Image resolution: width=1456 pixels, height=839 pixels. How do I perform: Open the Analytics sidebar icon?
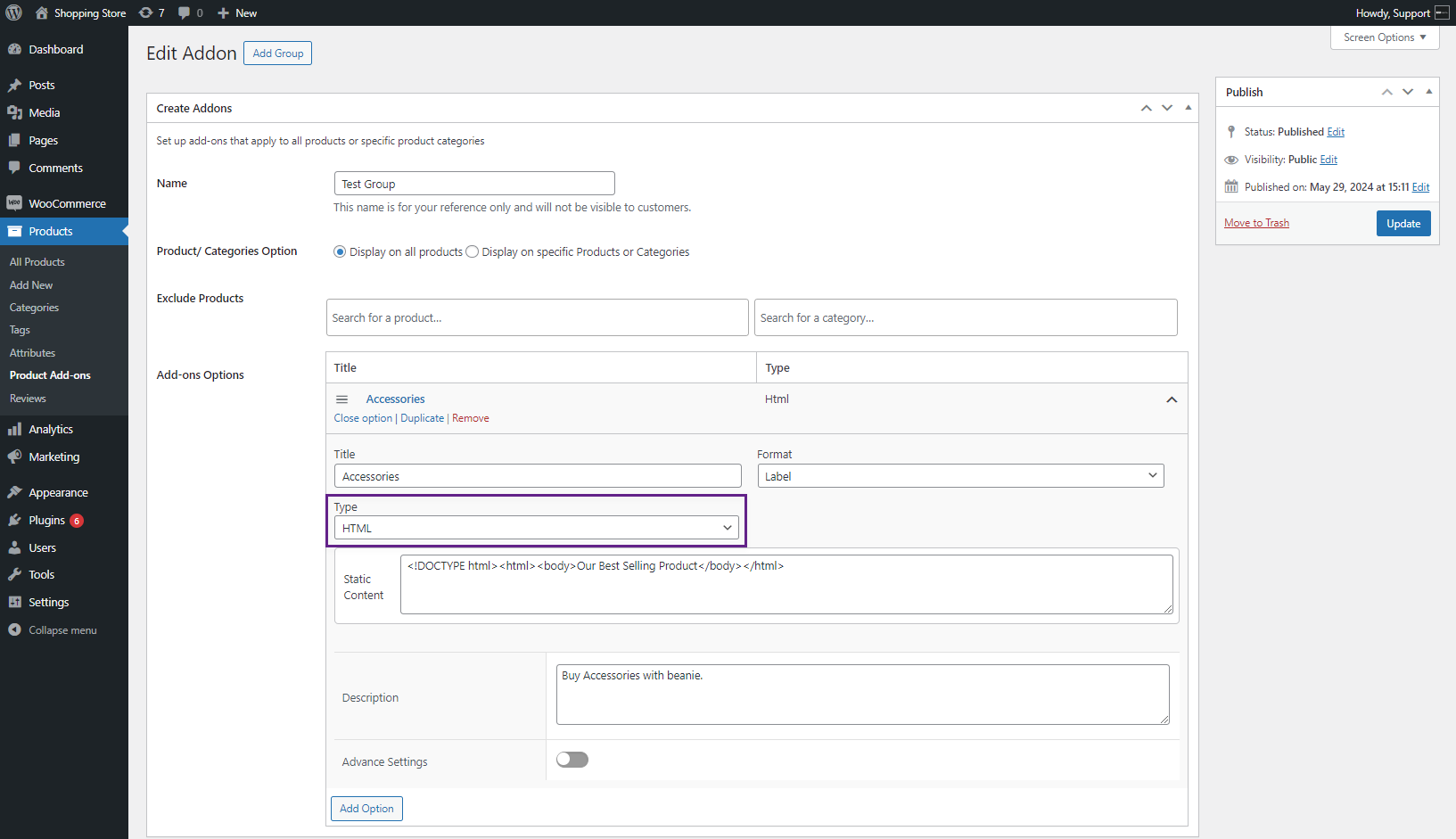point(14,429)
